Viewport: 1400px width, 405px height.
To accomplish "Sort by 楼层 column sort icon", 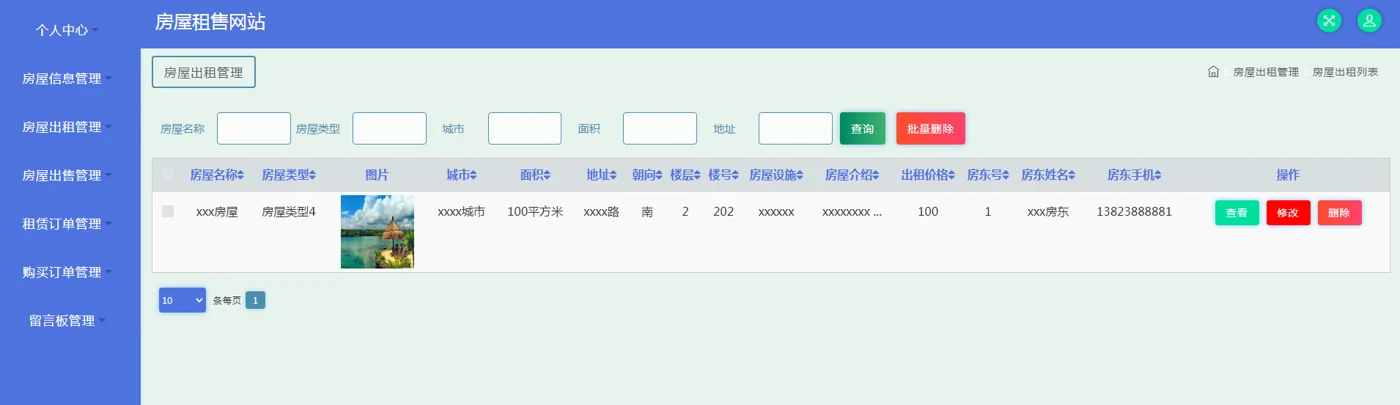I will 697,175.
